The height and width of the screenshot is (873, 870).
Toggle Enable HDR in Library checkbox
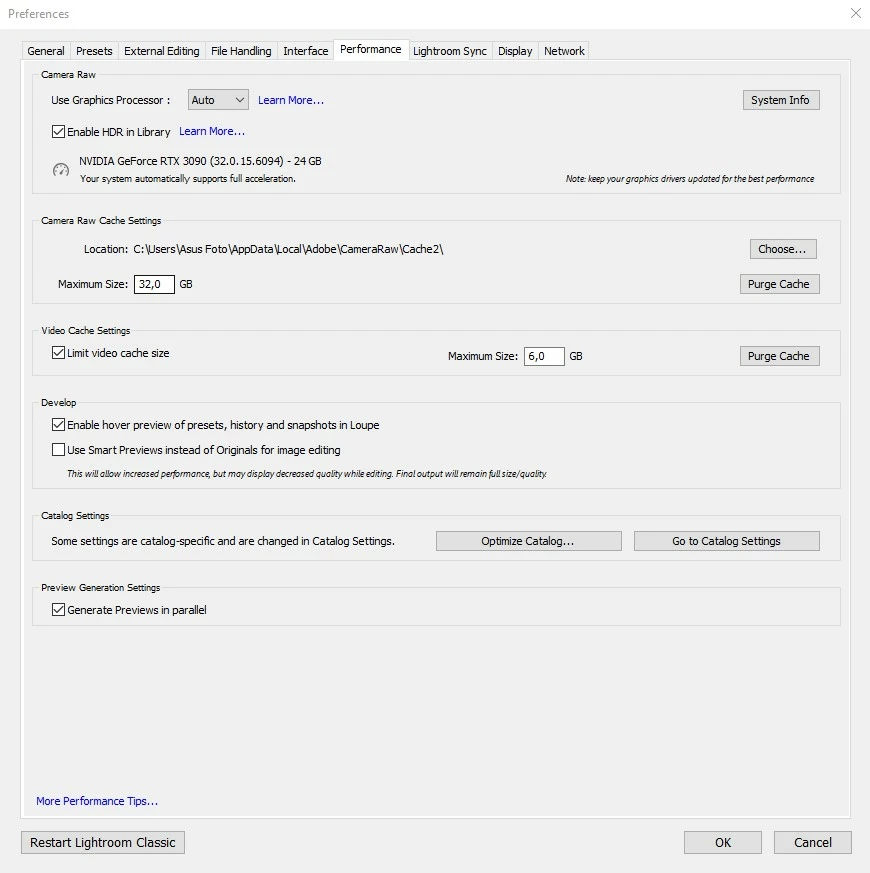58,131
